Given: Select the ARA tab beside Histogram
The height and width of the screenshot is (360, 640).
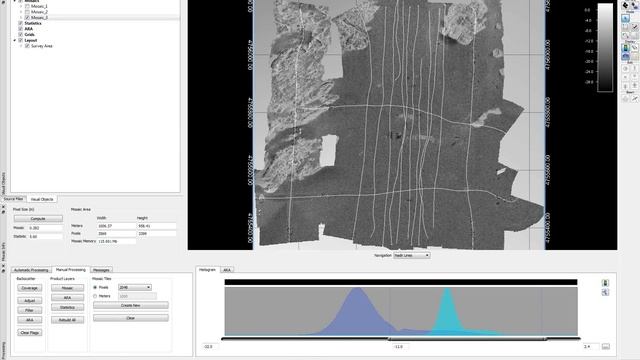Looking at the screenshot, I should click(227, 270).
